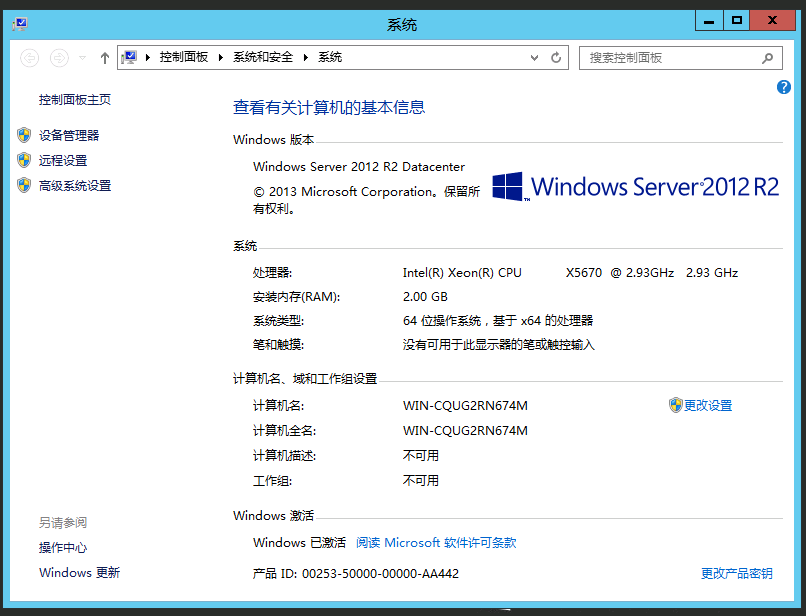The image size is (806, 616).
Task: Expand the arrow before 系统和安全 breadcrumb
Action: pos(221,57)
